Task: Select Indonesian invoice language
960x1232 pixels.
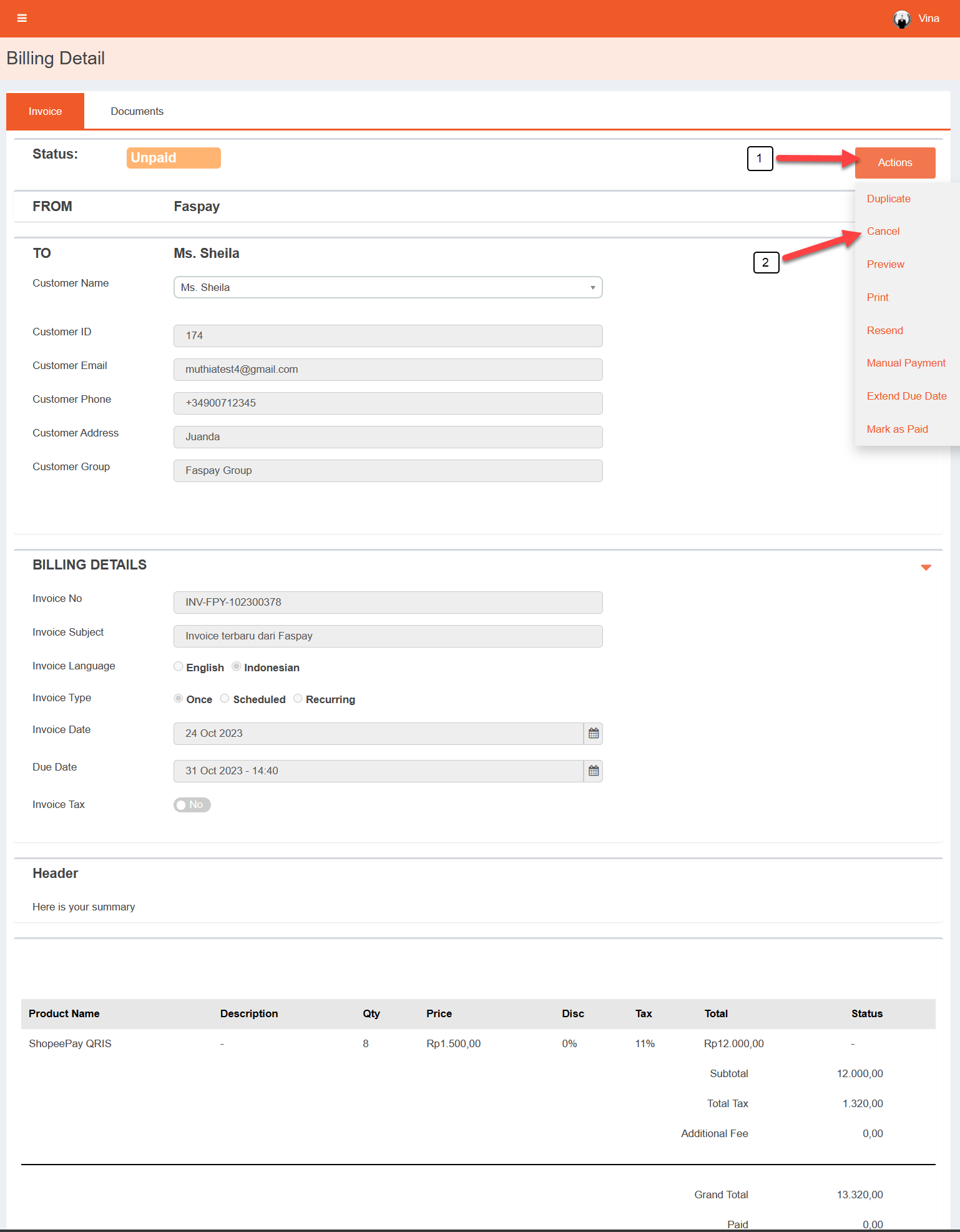Action: tap(237, 667)
